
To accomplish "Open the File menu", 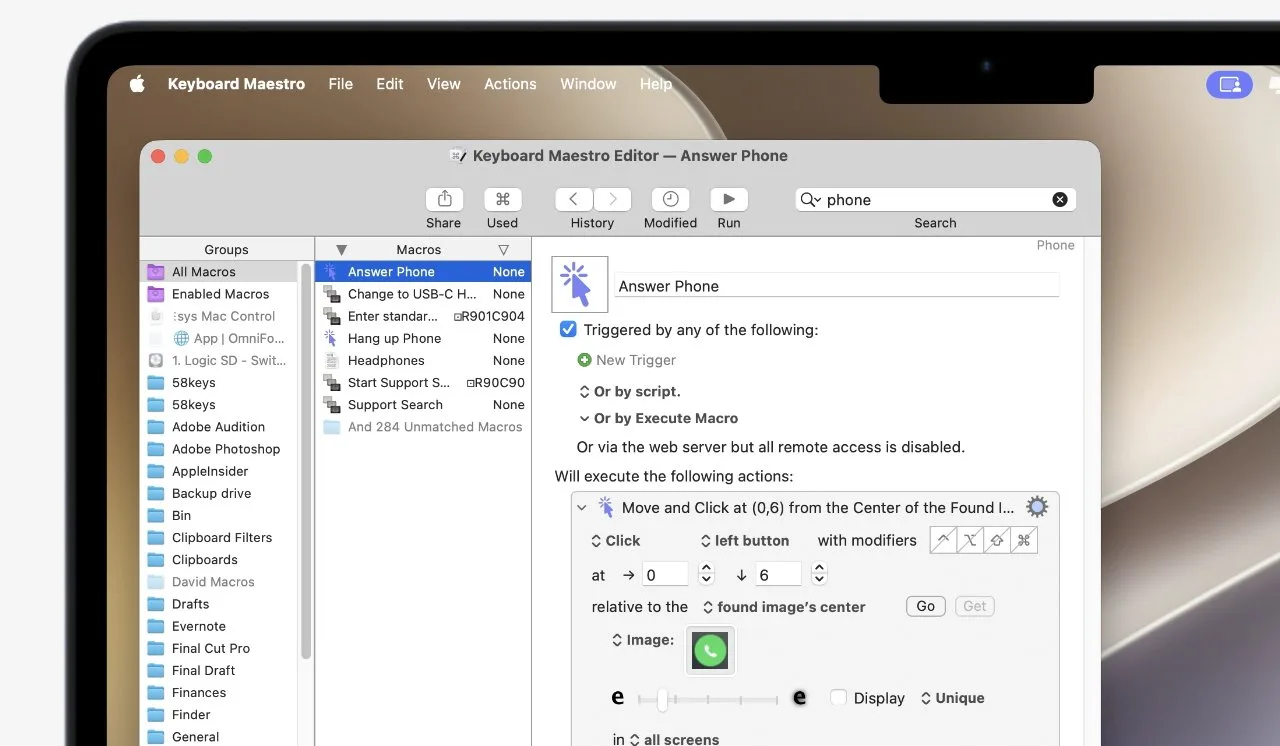I will (x=341, y=84).
